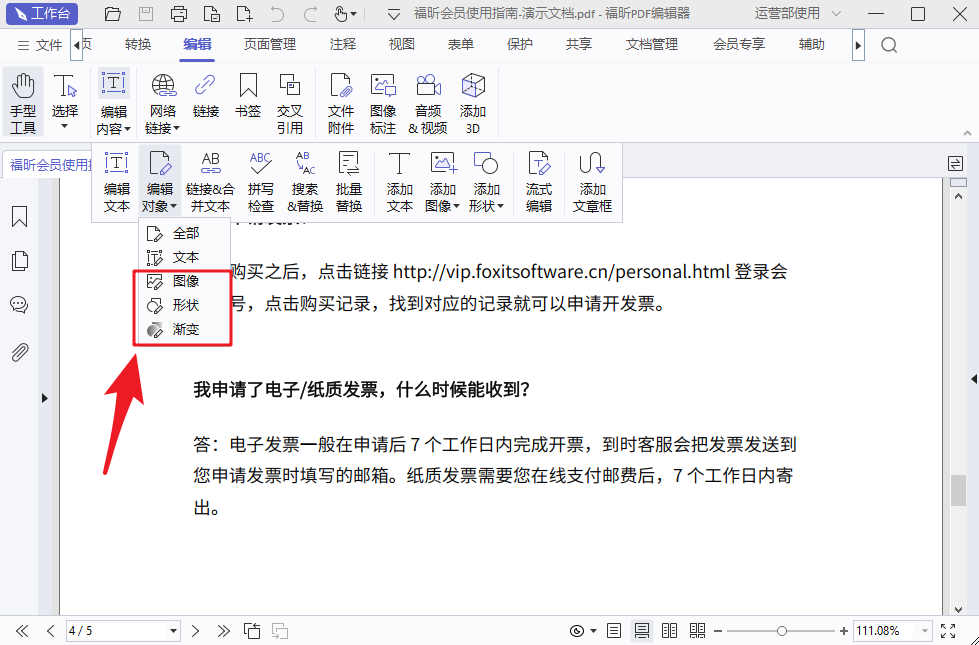The height and width of the screenshot is (645, 979).
Task: Run Spell Check (拼写检查)
Action: click(260, 182)
